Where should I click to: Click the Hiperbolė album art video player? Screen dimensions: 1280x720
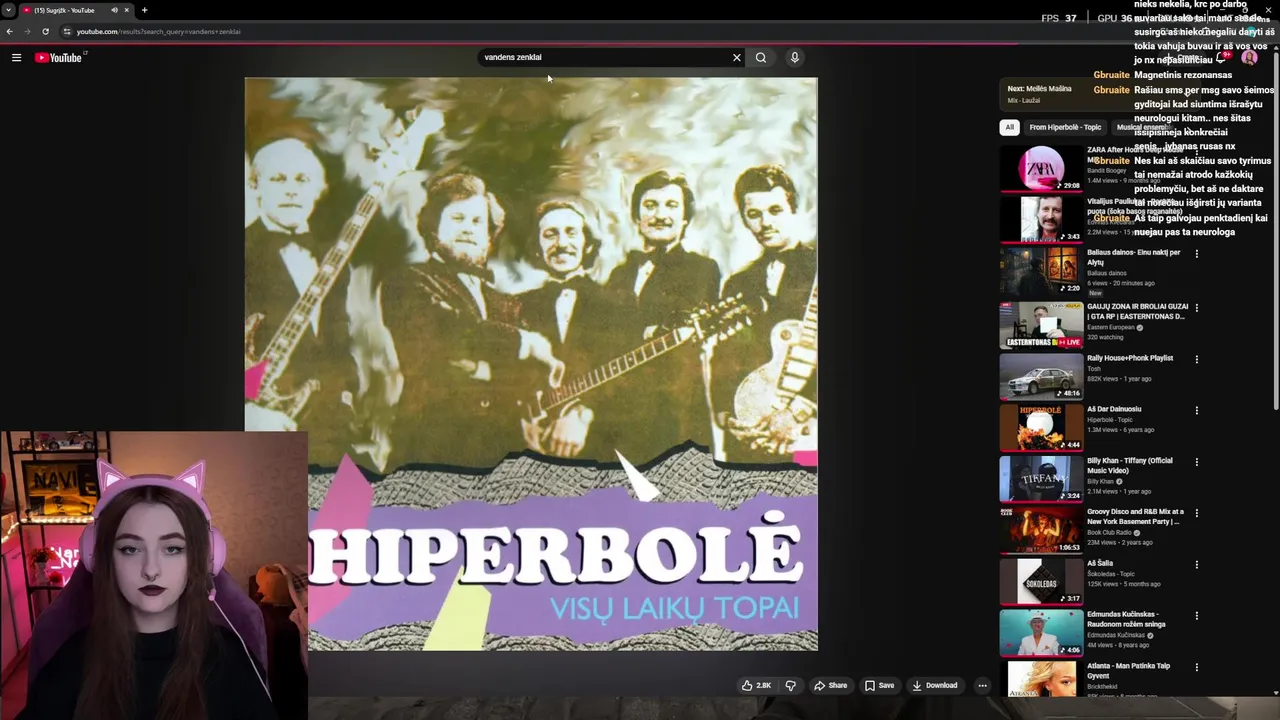(x=531, y=364)
